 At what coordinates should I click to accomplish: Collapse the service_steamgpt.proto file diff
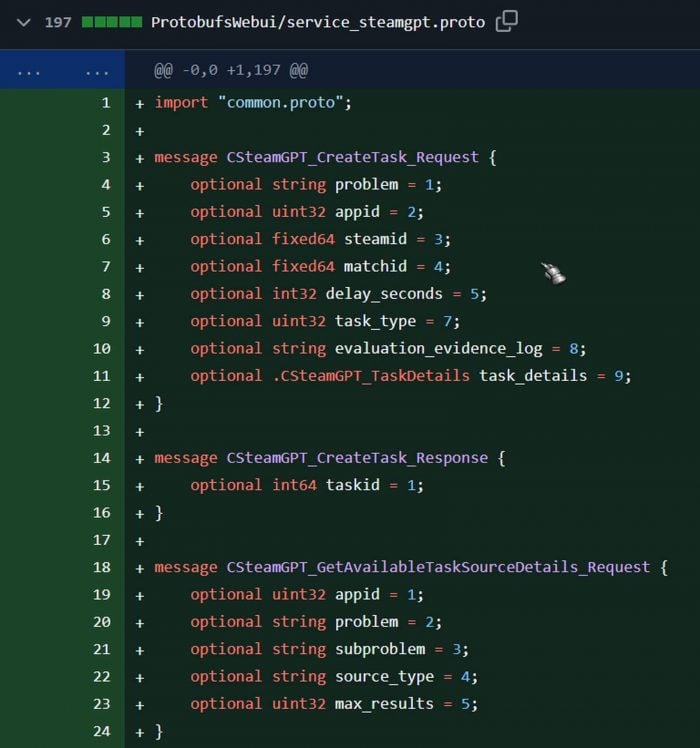(23, 21)
